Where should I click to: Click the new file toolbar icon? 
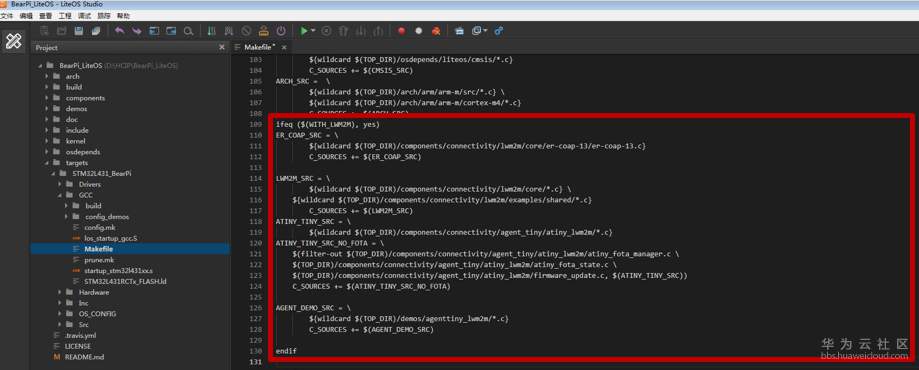pos(44,30)
